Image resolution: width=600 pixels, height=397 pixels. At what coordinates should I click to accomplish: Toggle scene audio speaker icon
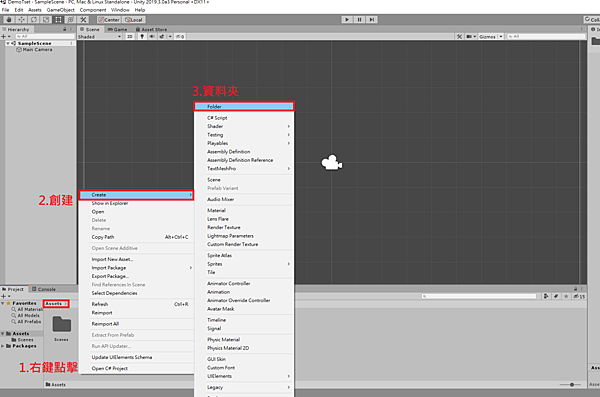152,36
